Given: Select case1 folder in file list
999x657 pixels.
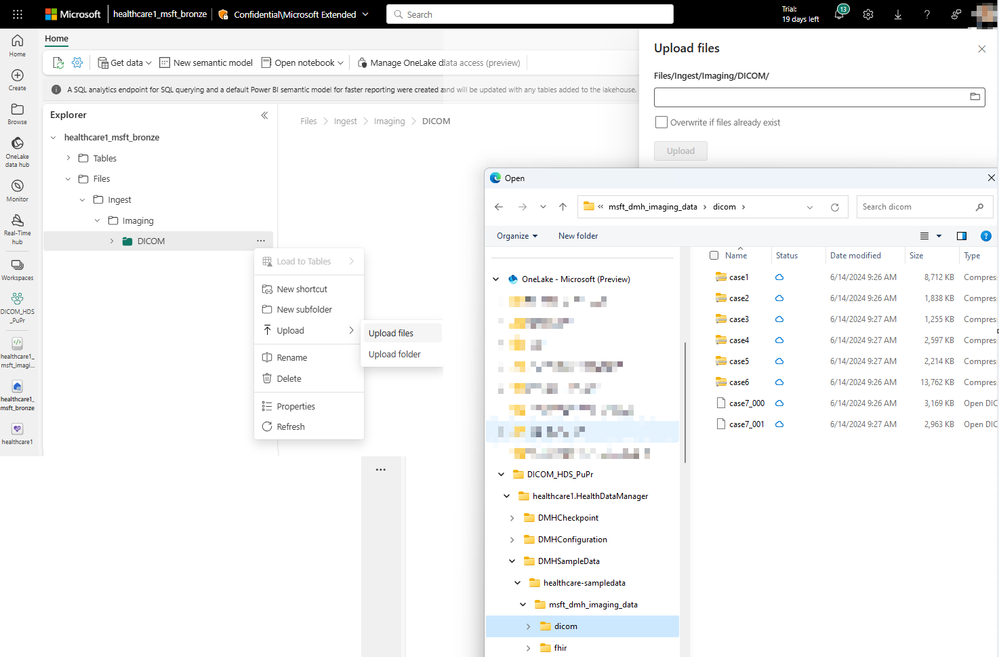Looking at the screenshot, I should coord(739,277).
